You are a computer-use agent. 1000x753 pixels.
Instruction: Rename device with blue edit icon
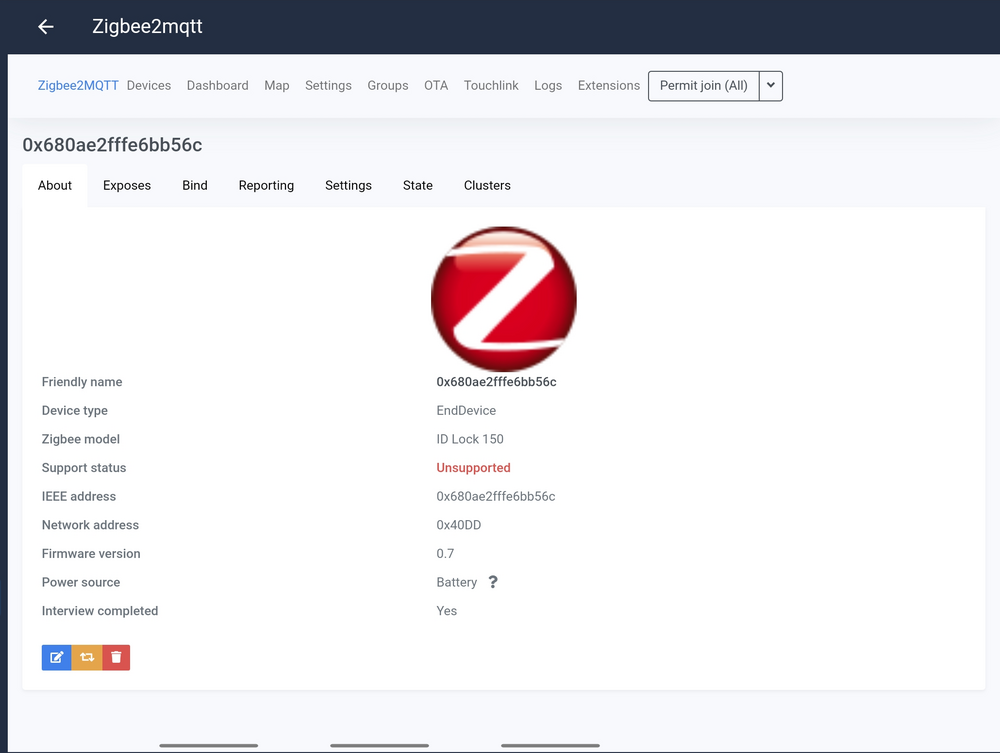(57, 657)
